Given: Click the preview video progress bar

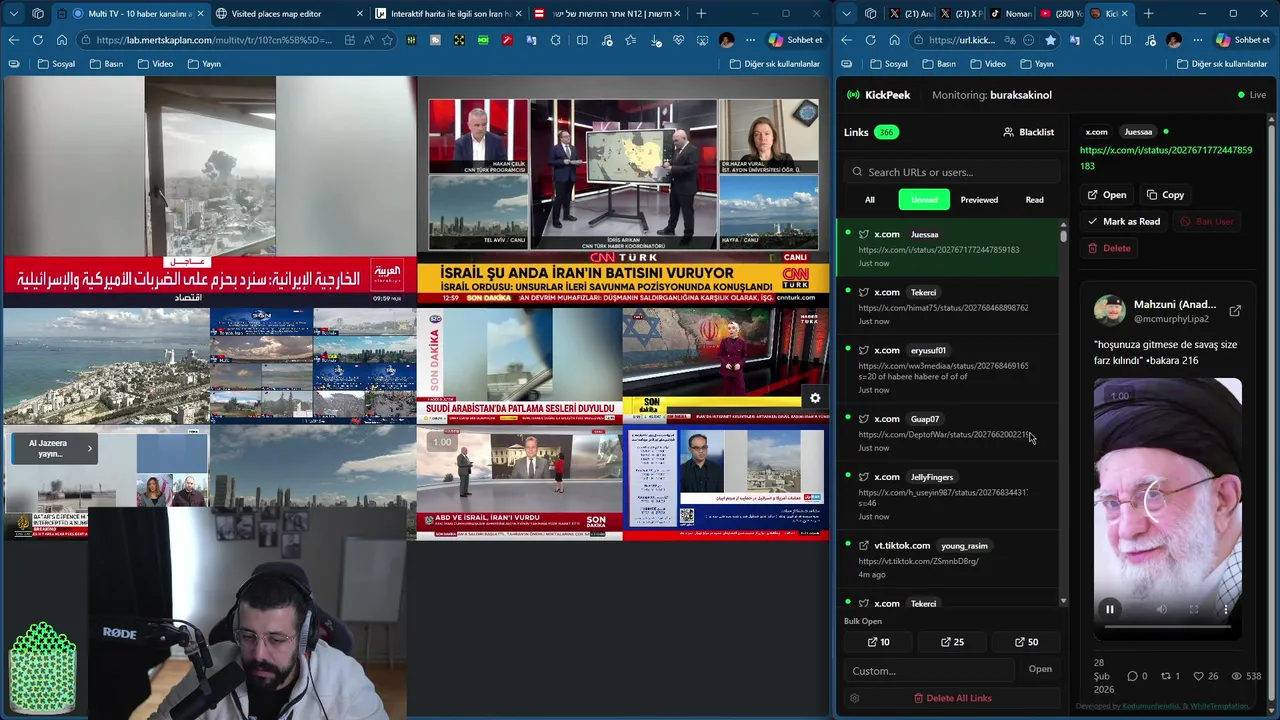Looking at the screenshot, I should (x=1167, y=627).
